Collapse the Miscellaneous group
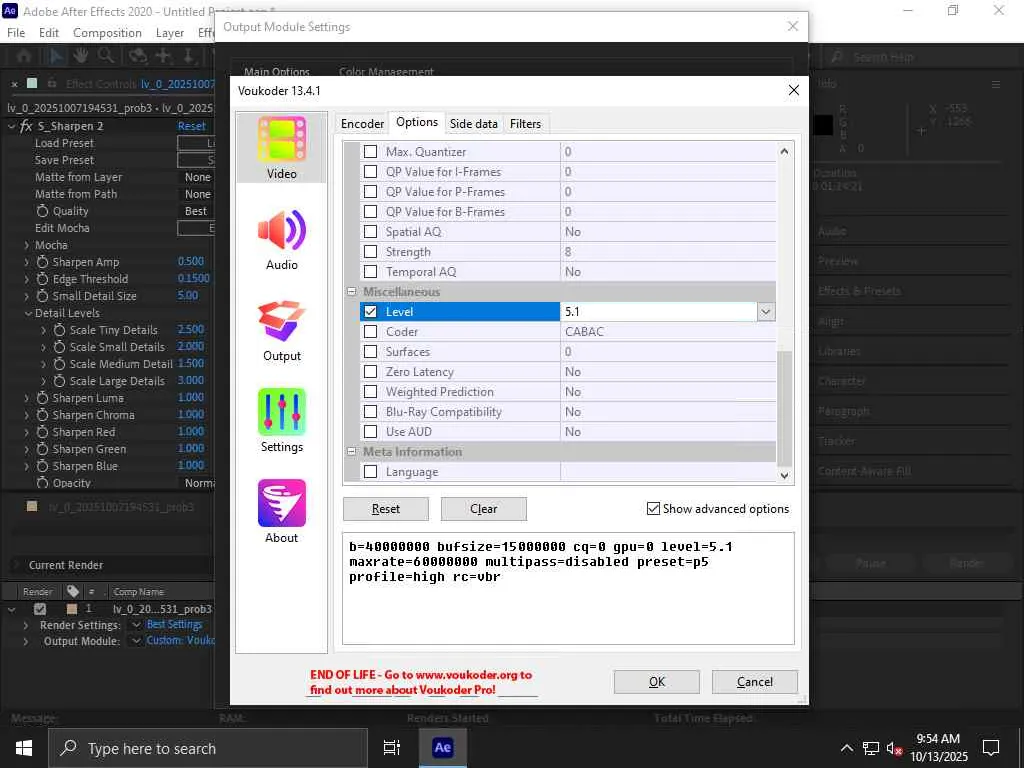Screen dimensions: 1024x768 (351, 292)
